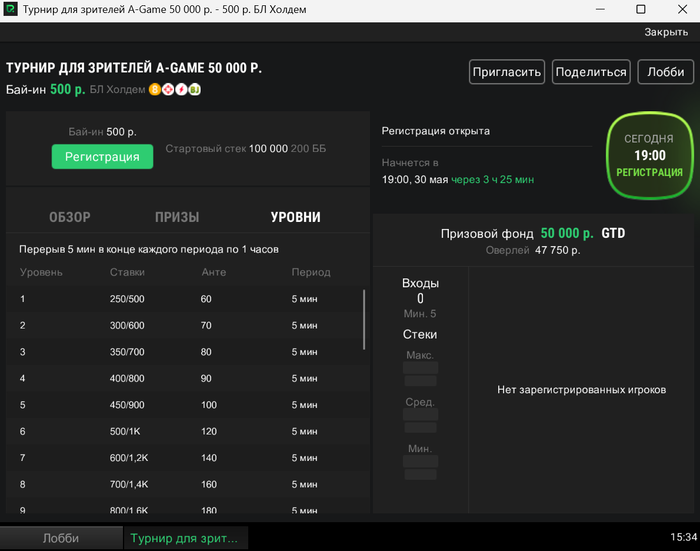Click the orange 8-max table icon
Viewport: 700px width, 551px height.
click(x=154, y=89)
